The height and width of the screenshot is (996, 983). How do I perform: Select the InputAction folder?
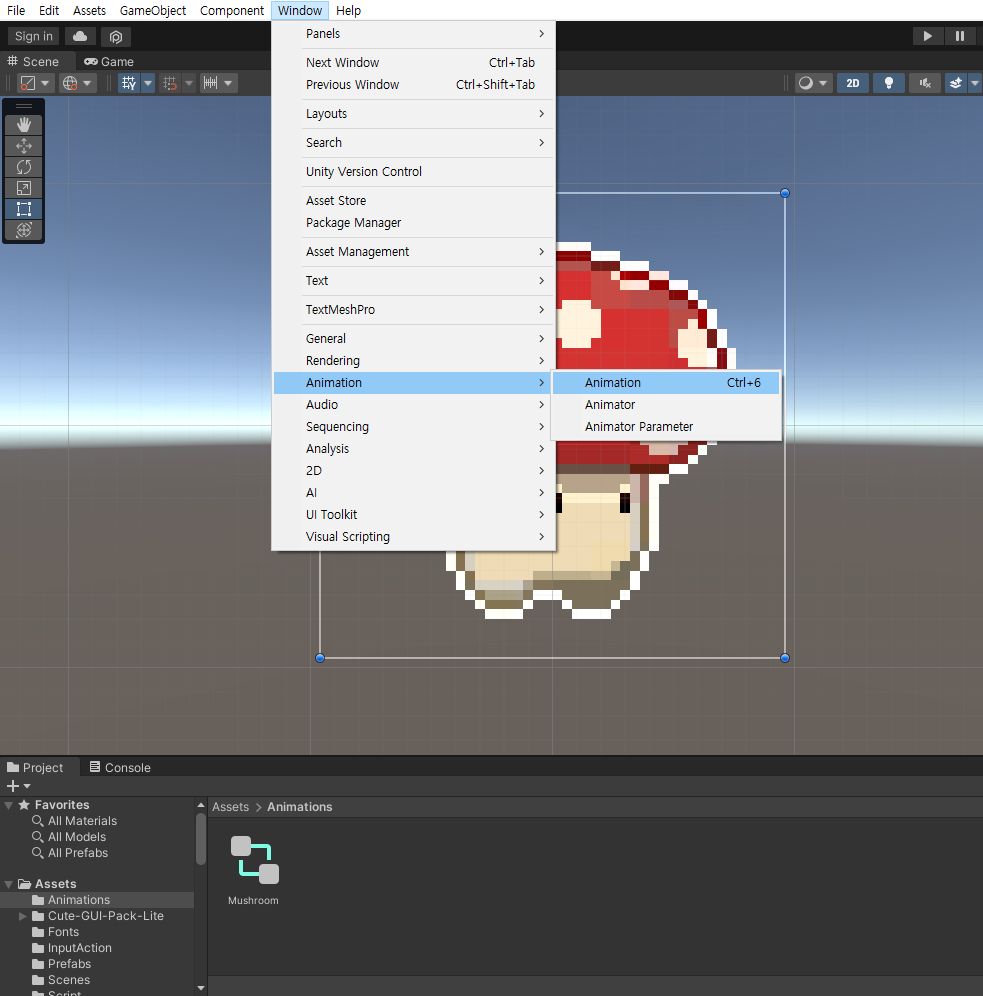(79, 948)
